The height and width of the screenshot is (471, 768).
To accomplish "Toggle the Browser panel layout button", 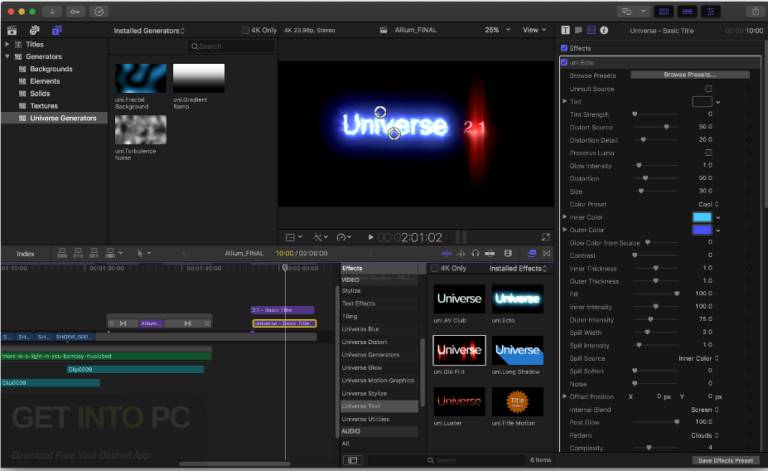I will [x=664, y=11].
